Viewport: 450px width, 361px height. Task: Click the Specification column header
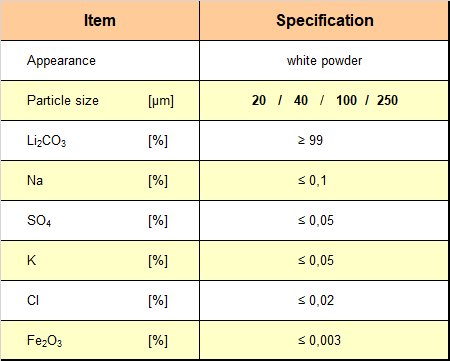[325, 20]
